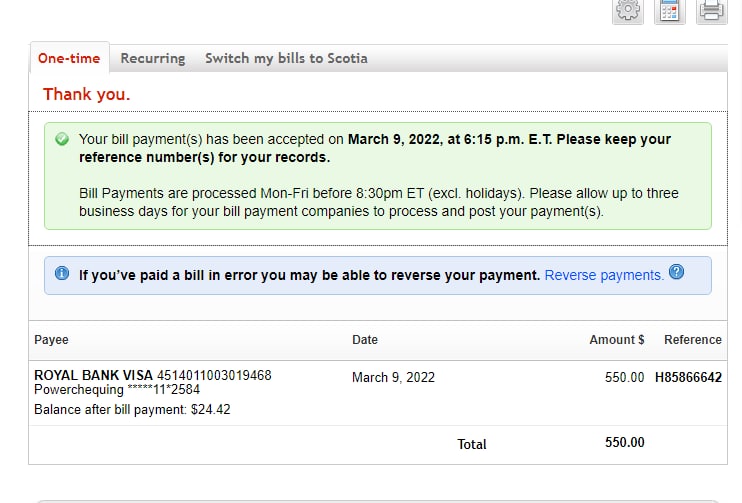Image resolution: width=742 pixels, height=503 pixels.
Task: Switch to the Recurring tab
Action: (x=153, y=58)
